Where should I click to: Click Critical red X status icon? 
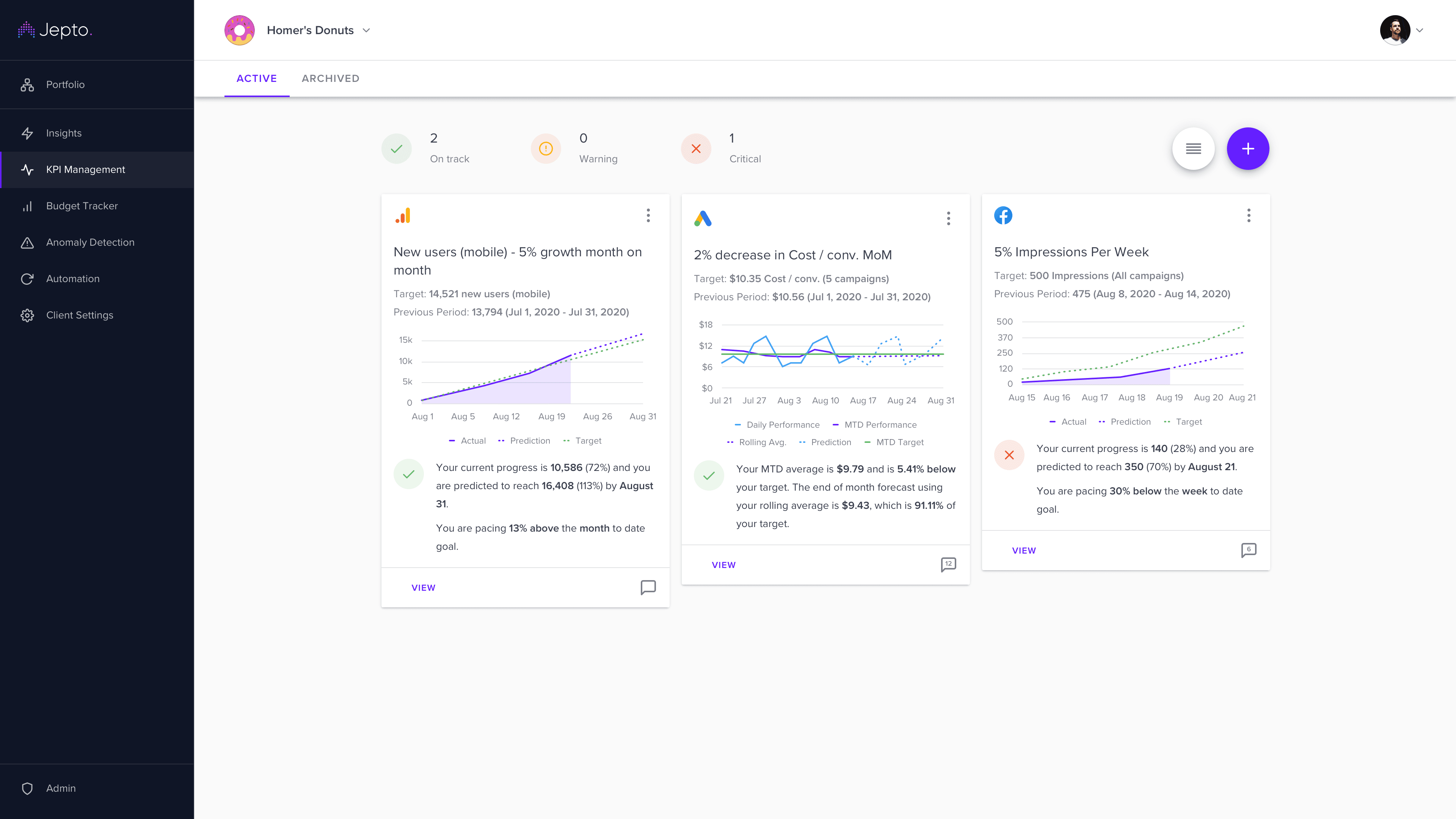pos(697,149)
